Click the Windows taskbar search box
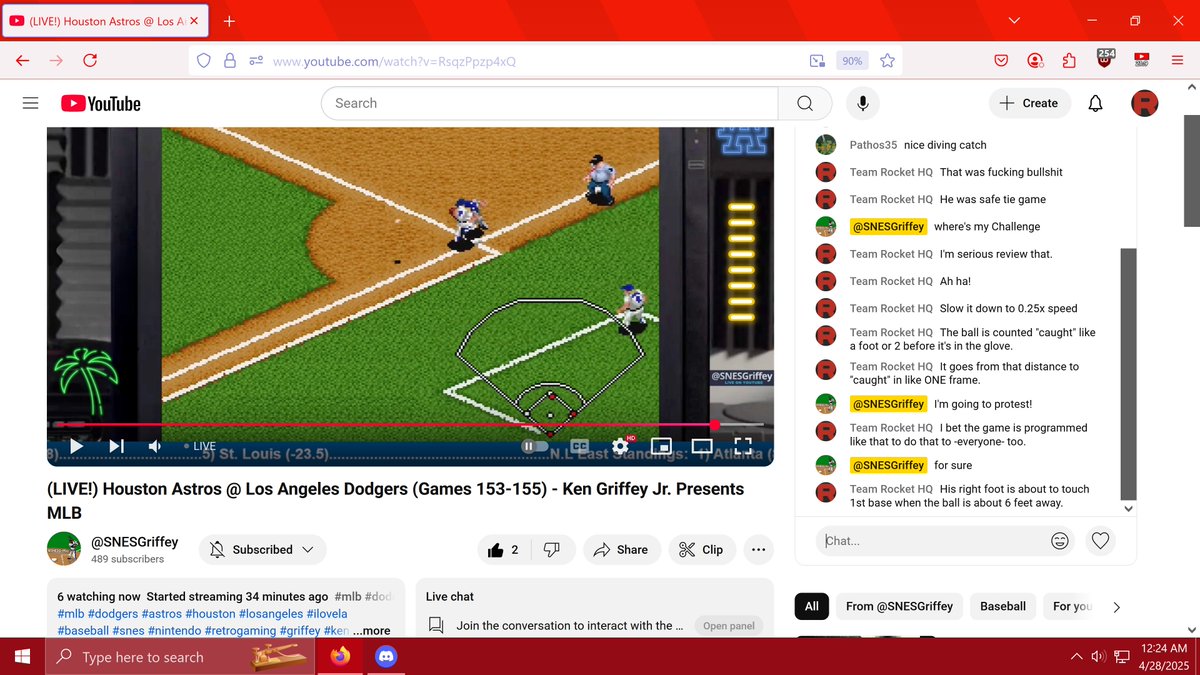Image resolution: width=1200 pixels, height=675 pixels. [182, 657]
